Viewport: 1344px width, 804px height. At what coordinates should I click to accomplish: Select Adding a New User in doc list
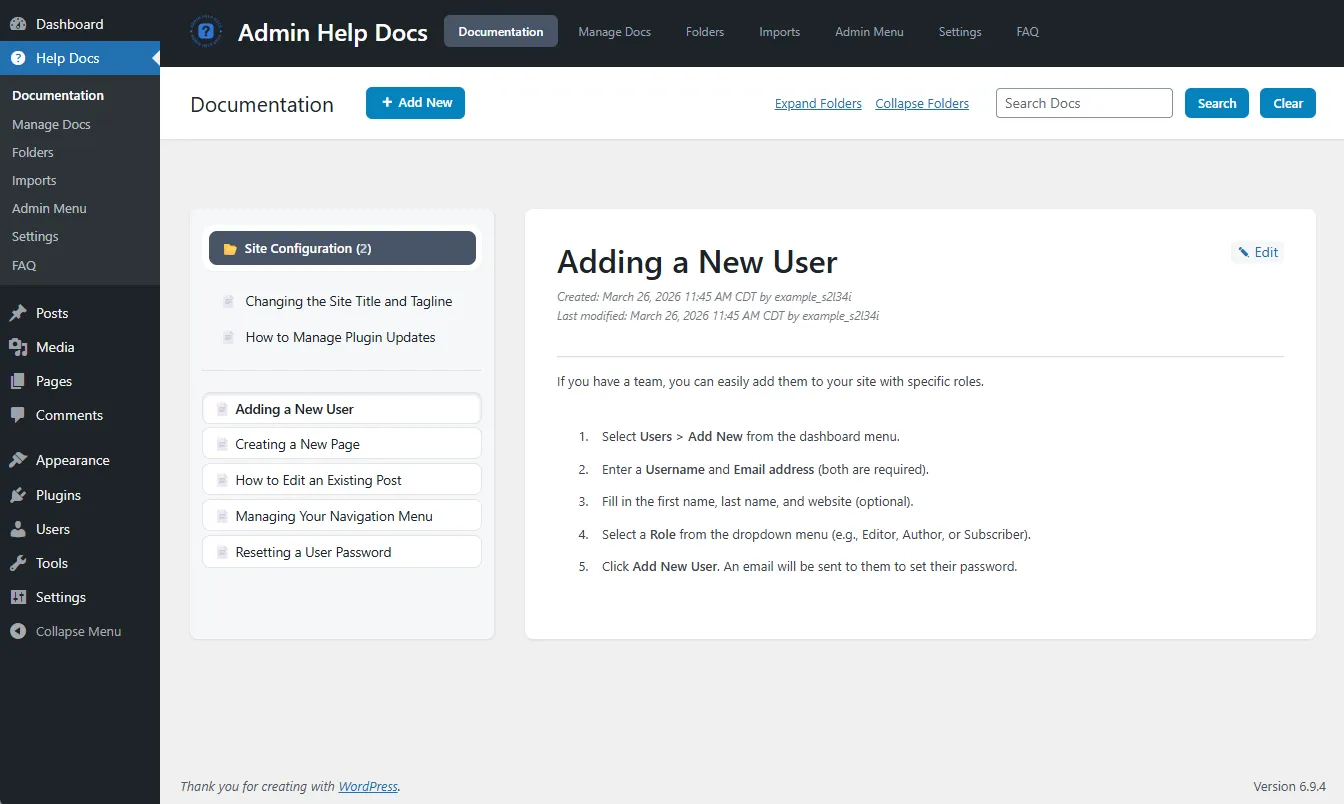[x=342, y=409]
